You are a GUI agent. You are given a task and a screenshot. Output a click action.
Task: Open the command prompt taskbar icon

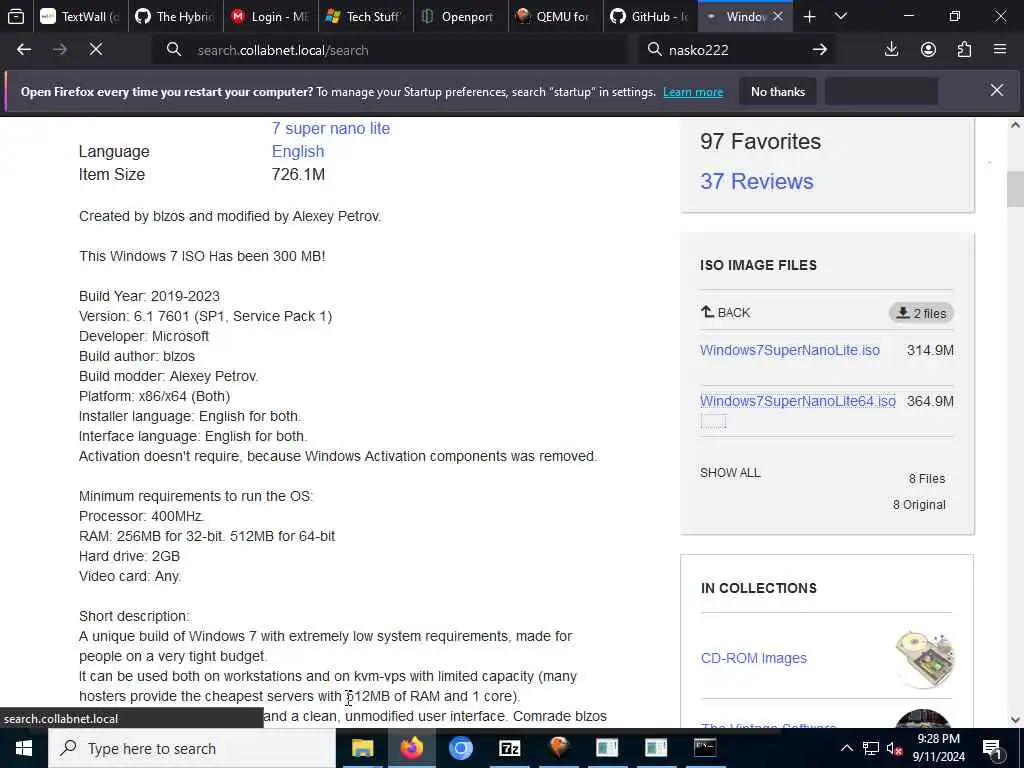(705, 748)
